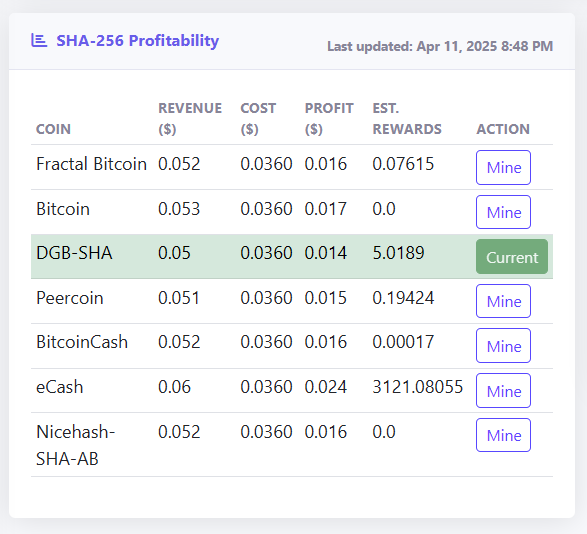The image size is (587, 534).
Task: Click Bitcoin est. rewards 0.0
Action: click(384, 209)
